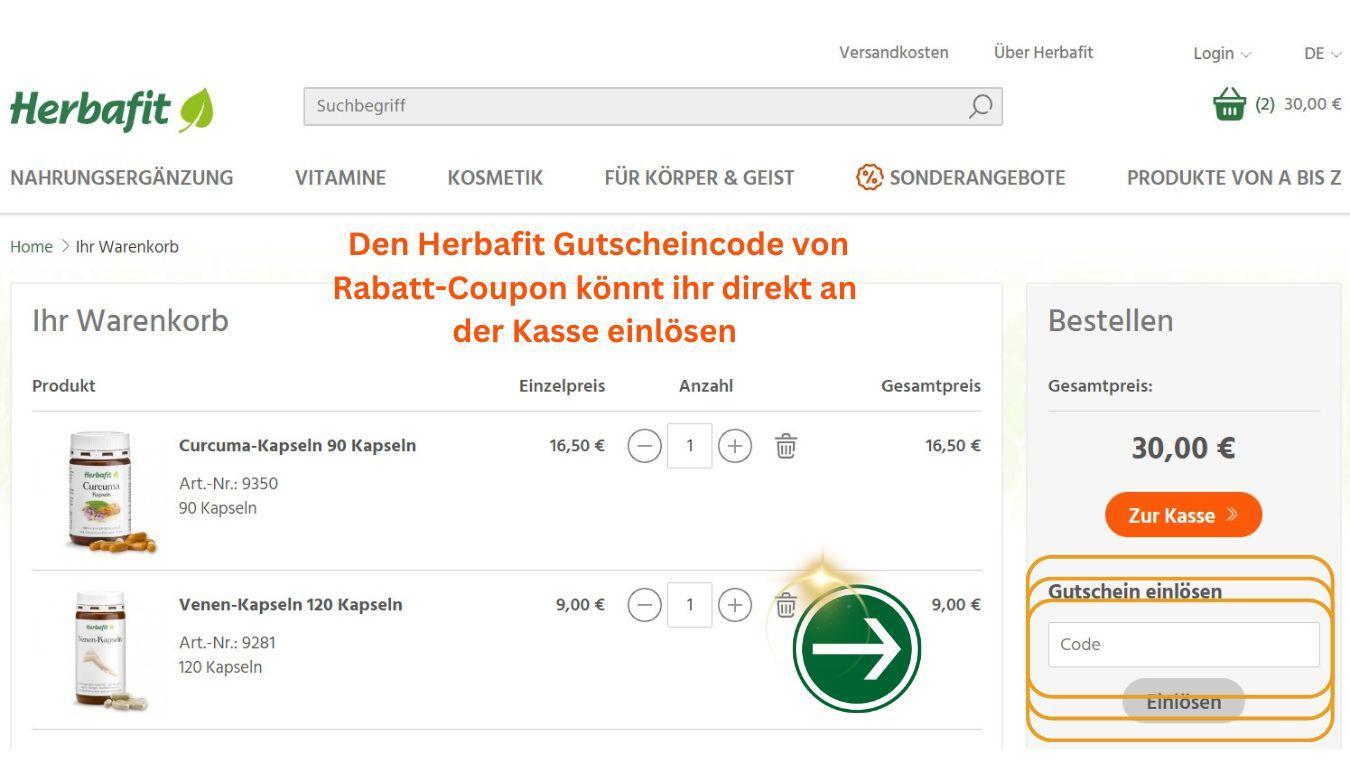Expand the Login dropdown
This screenshot has width=1350, height=780.
point(1222,53)
